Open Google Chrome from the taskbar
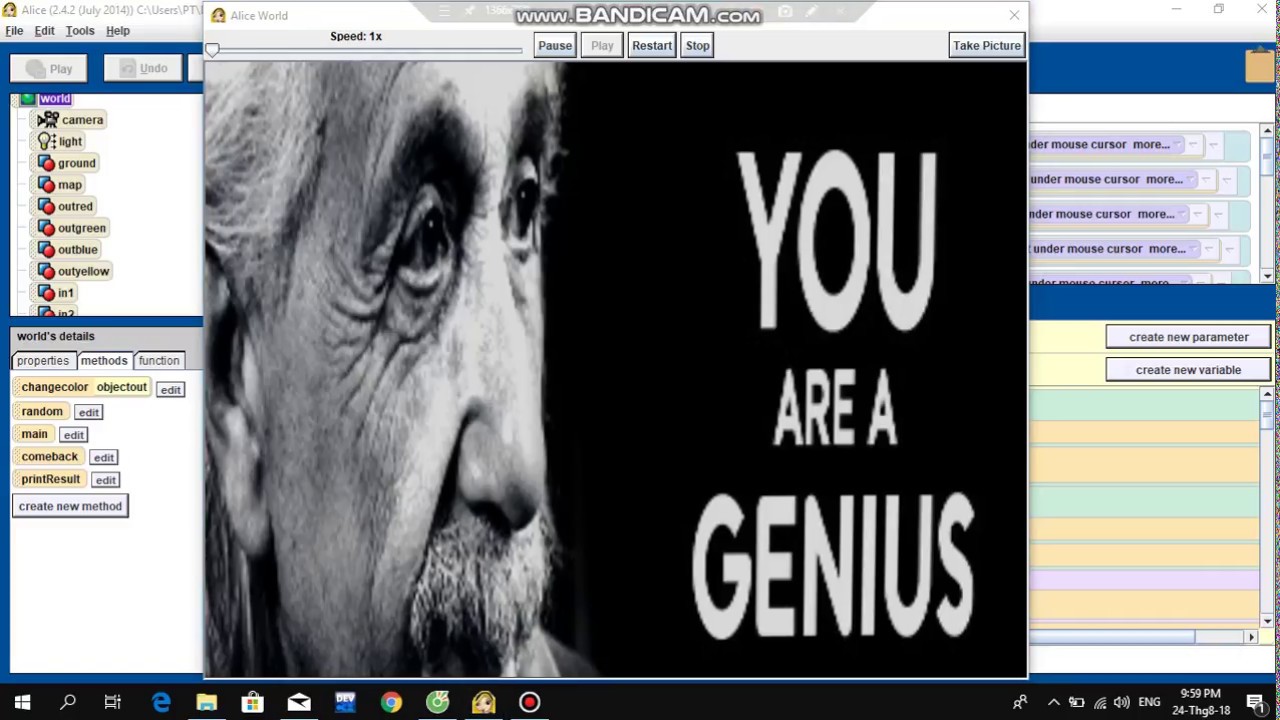 [x=391, y=703]
